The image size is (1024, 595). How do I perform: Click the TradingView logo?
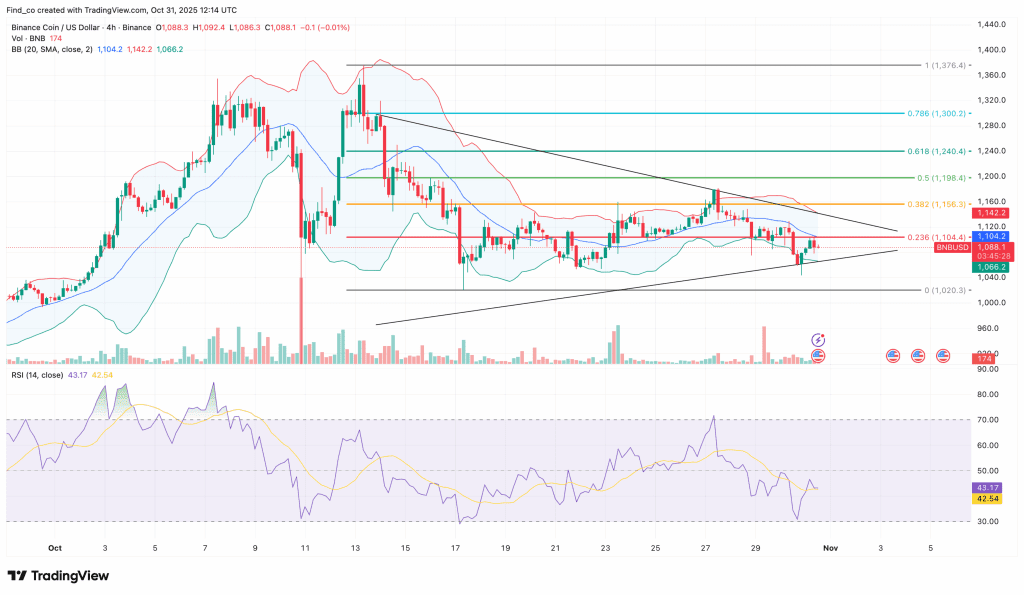[56, 575]
